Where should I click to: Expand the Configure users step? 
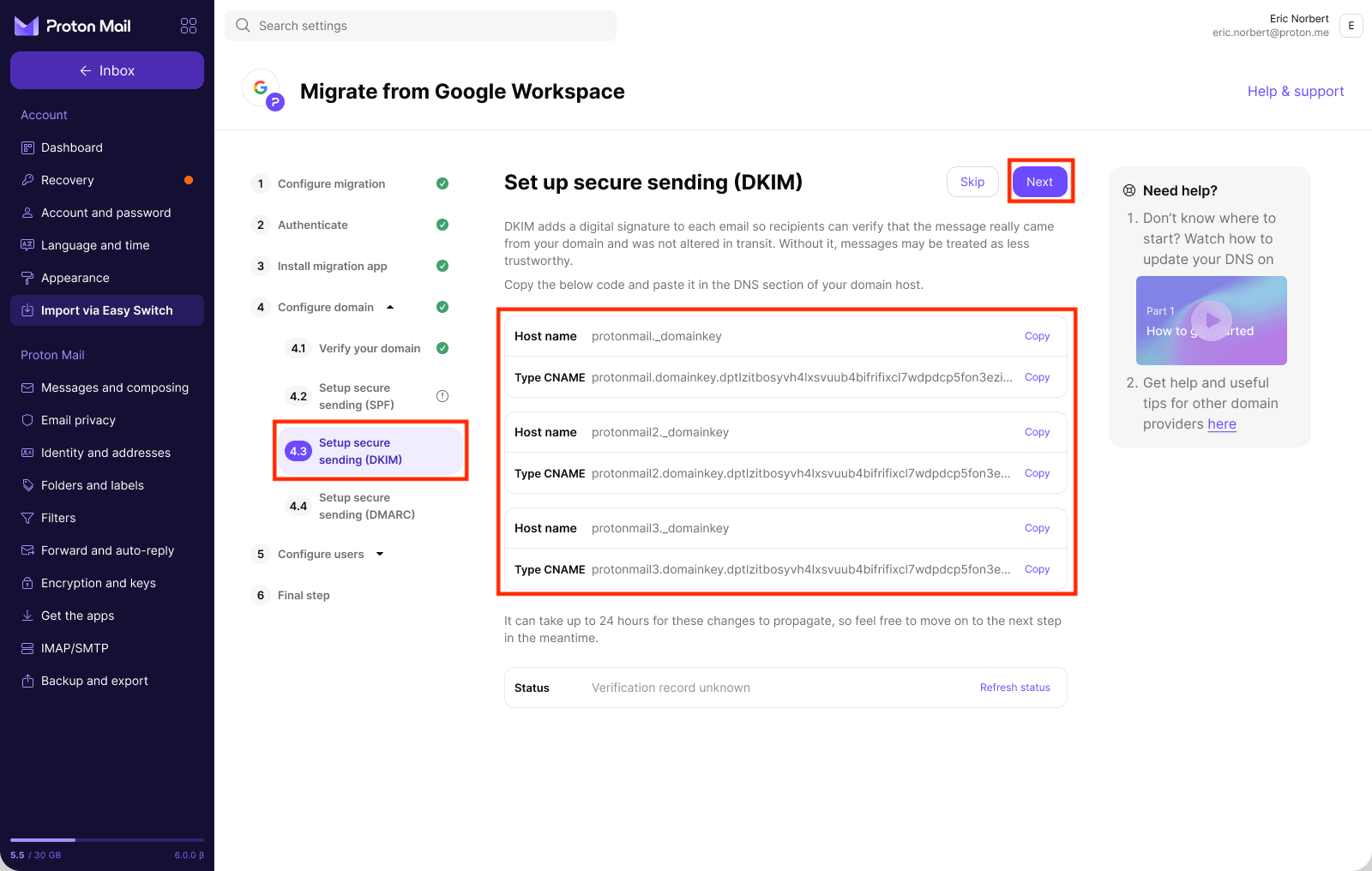pos(380,554)
